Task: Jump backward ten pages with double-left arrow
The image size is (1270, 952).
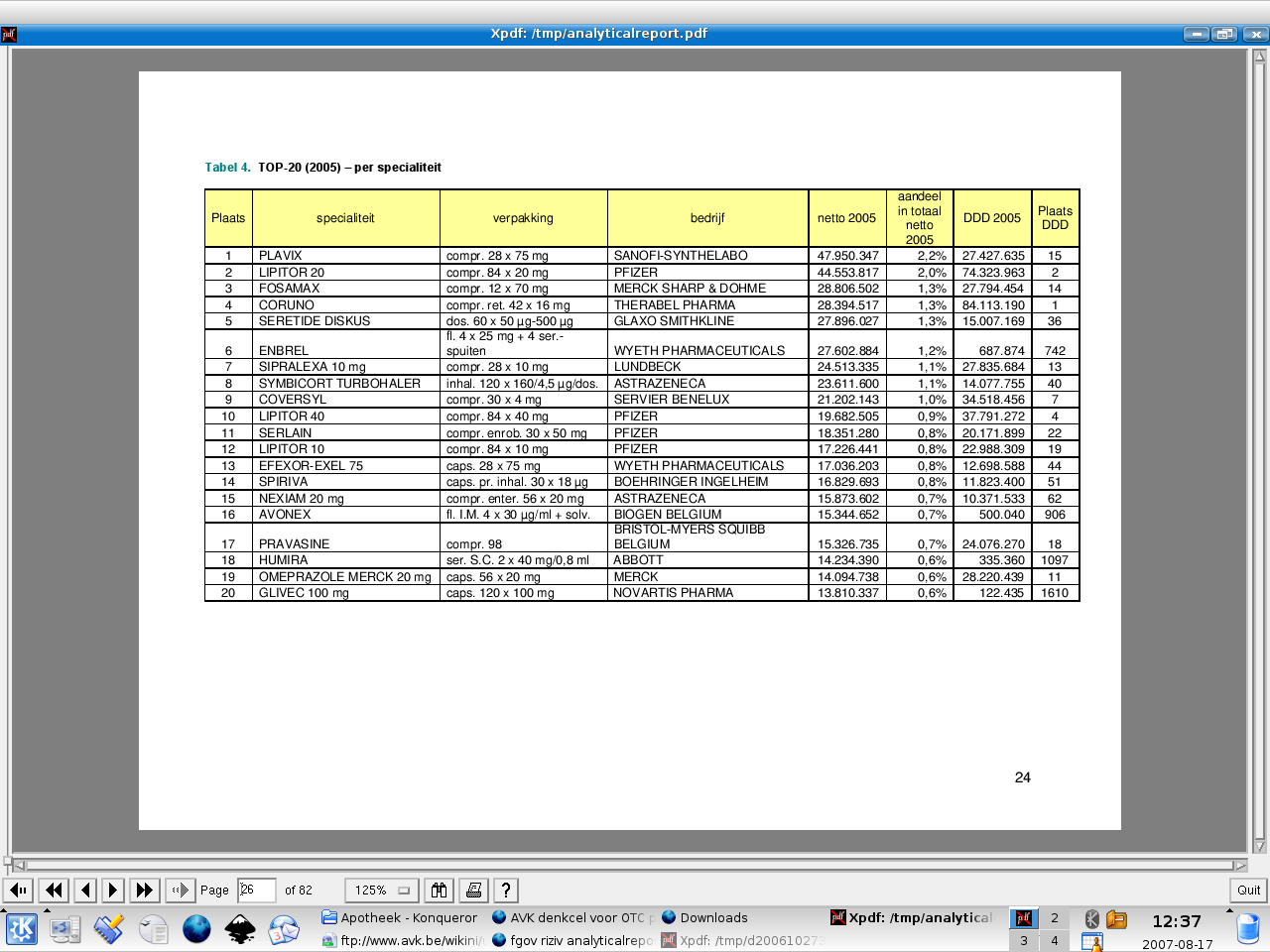Action: pyautogui.click(x=55, y=891)
